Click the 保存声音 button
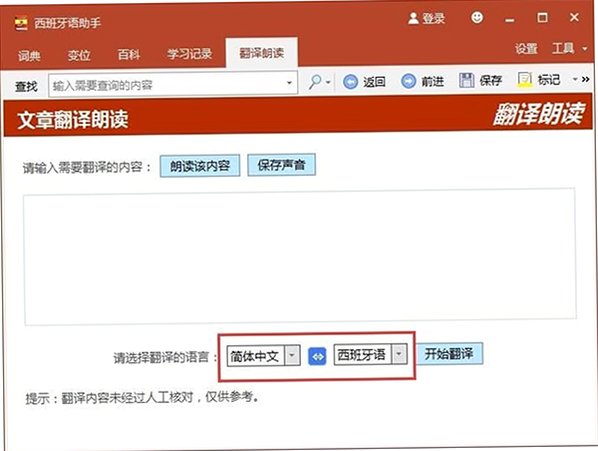Image resolution: width=598 pixels, height=451 pixels. (x=281, y=165)
